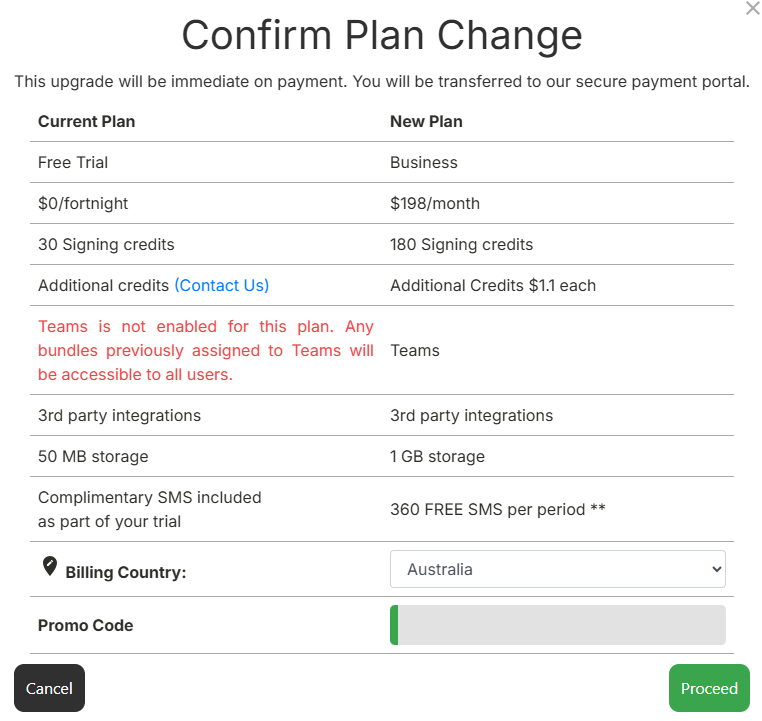Viewport: 762px width, 721px height.
Task: Open the Contact Us link
Action: point(221,285)
